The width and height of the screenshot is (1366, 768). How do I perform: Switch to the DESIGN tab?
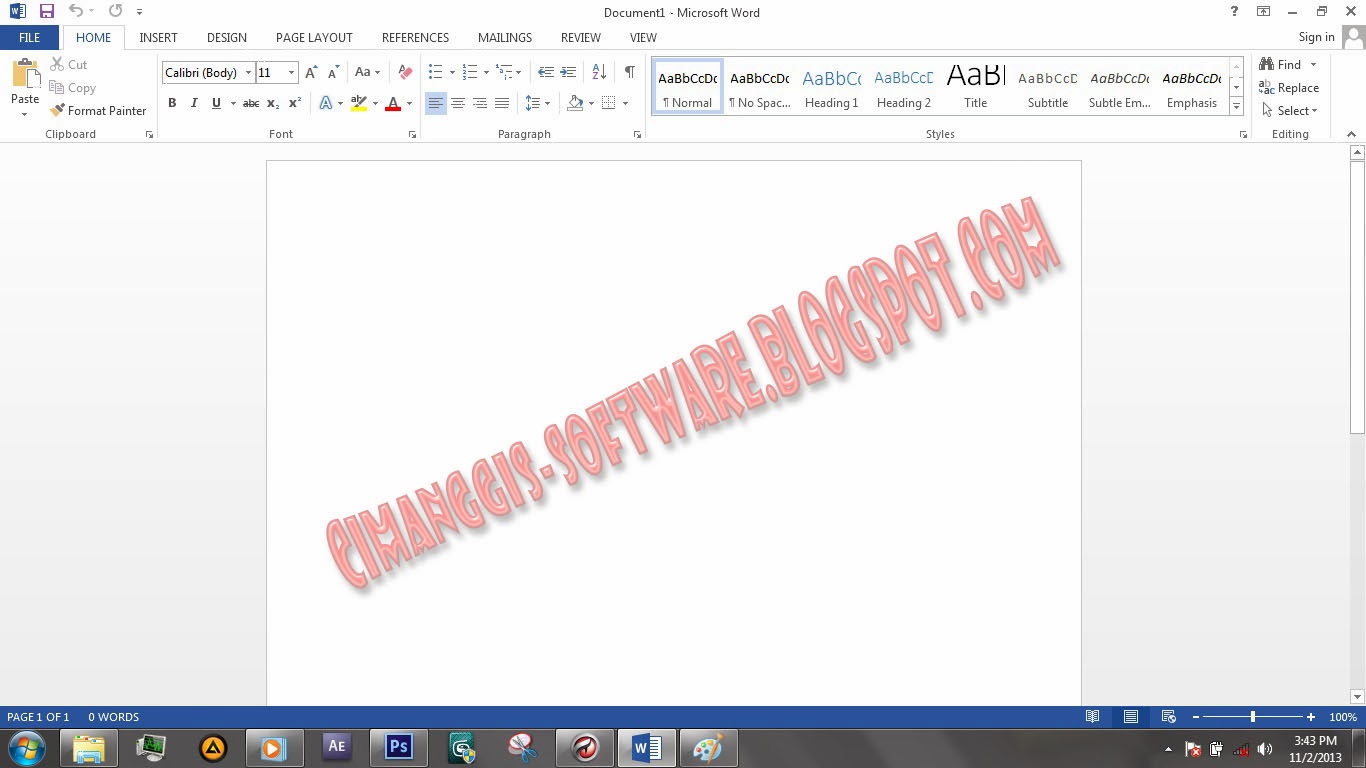[x=227, y=37]
